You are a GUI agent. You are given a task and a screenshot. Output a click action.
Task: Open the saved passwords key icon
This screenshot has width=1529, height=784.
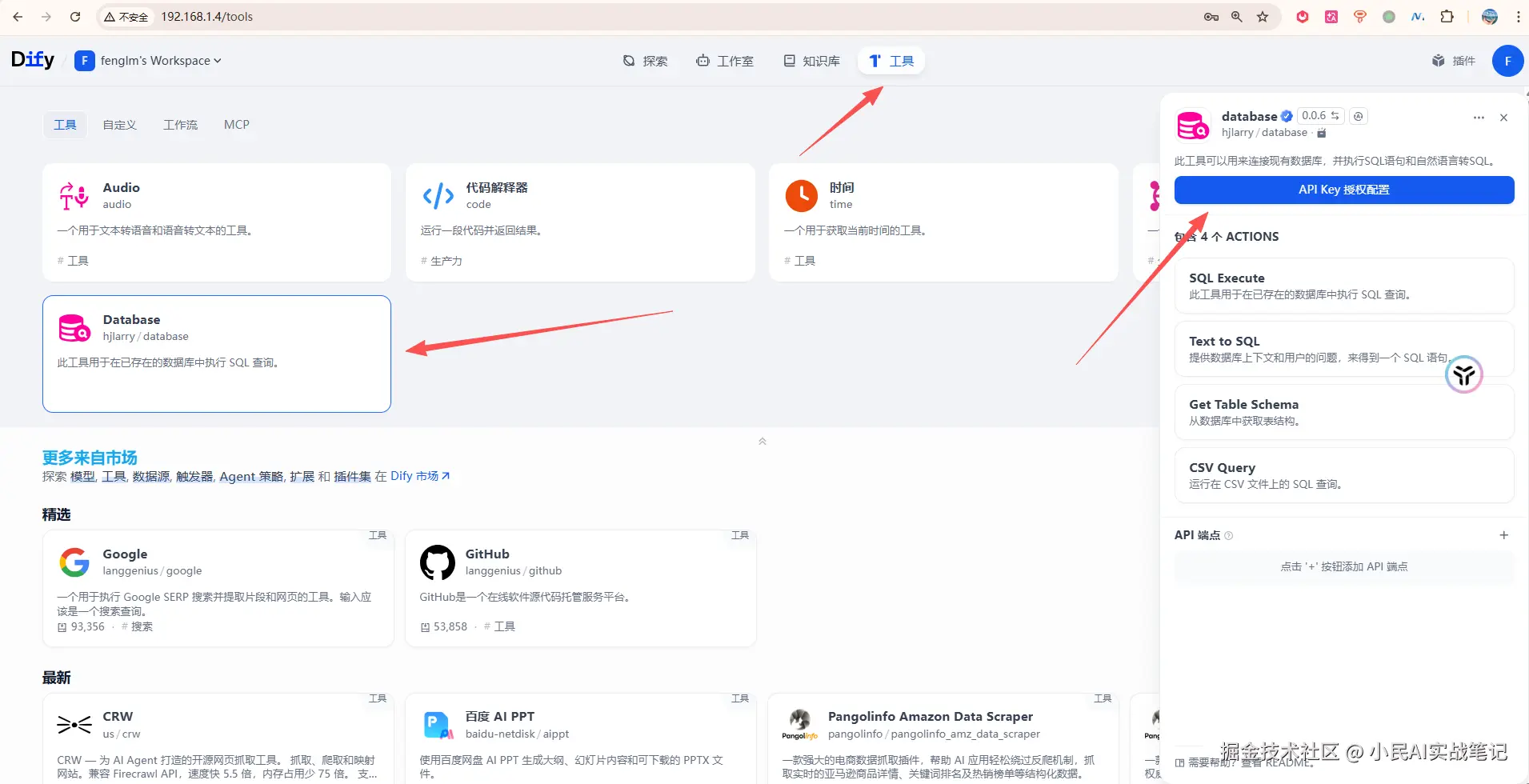coord(1211,17)
